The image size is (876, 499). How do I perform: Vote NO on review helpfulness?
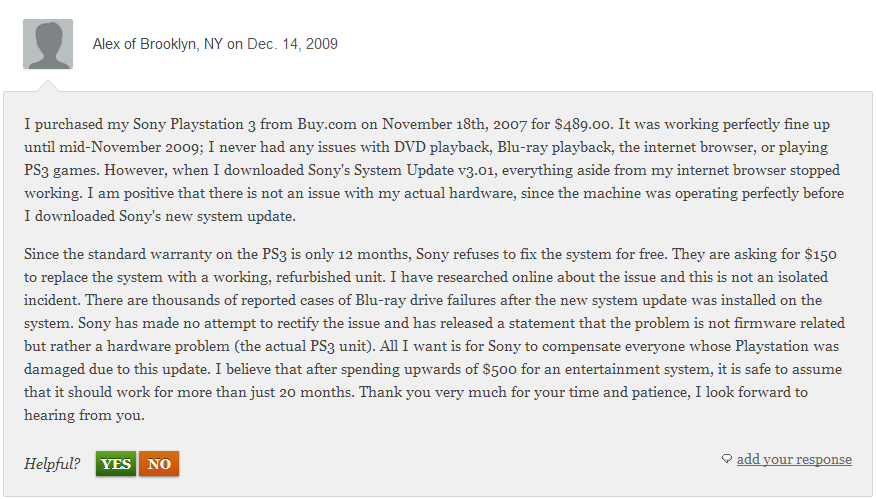(x=159, y=464)
